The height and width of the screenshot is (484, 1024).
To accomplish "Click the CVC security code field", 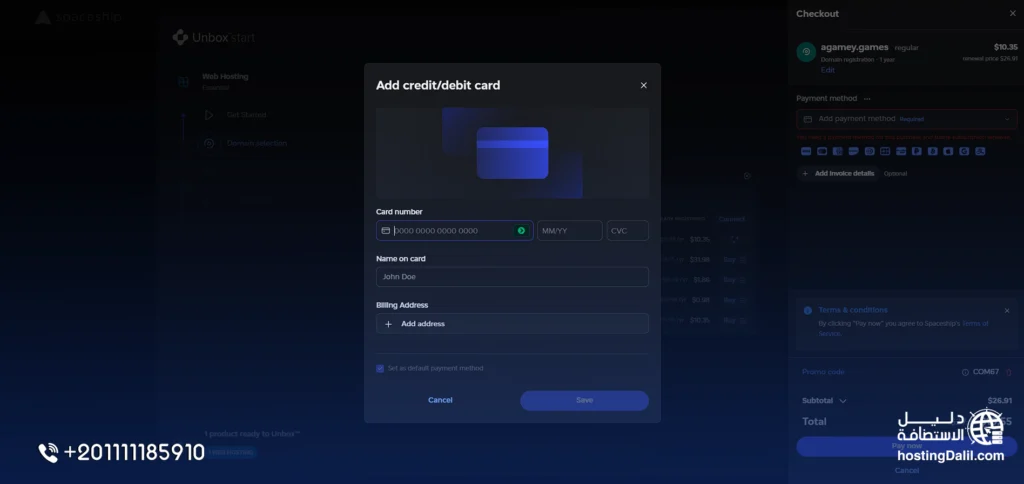I will (627, 231).
